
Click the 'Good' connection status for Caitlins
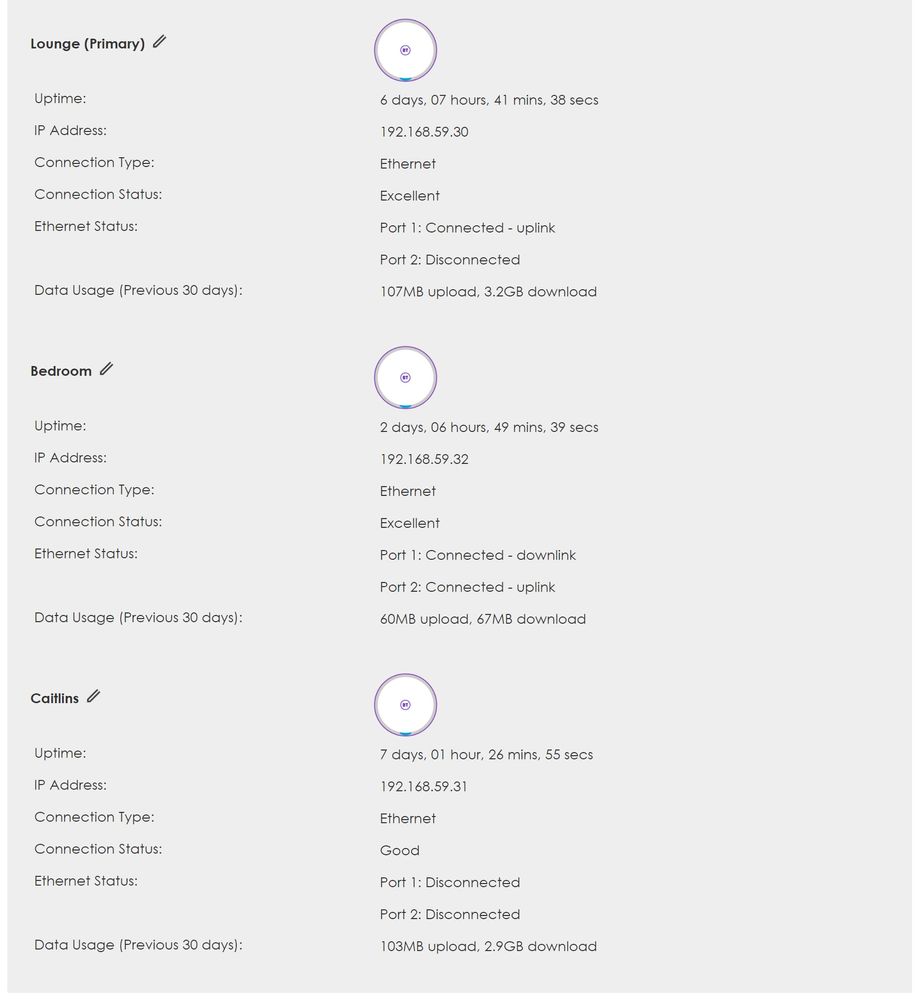pyautogui.click(x=399, y=850)
